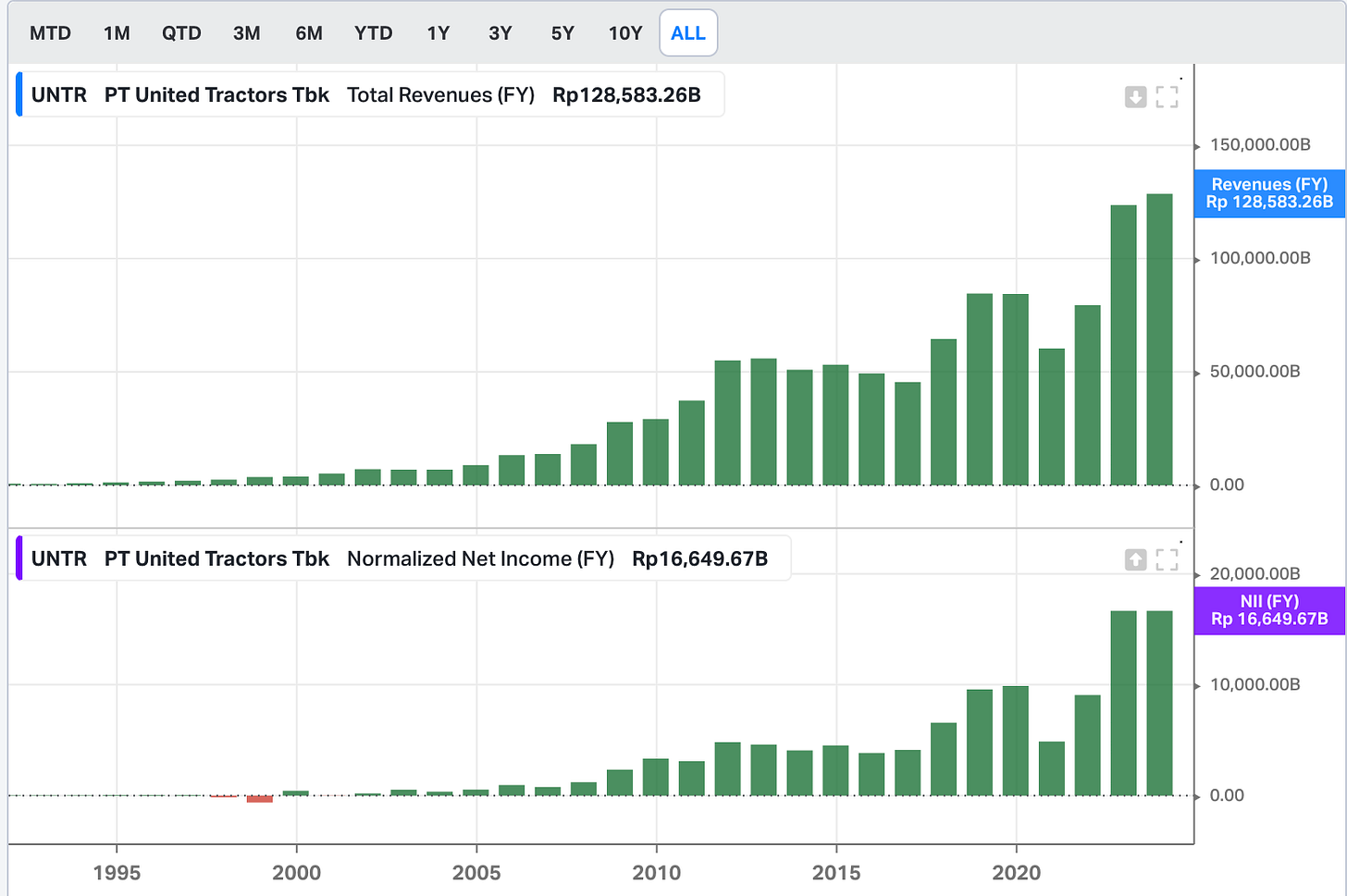Click the Rp16,649.67B legend value
This screenshot has width=1347, height=896.
(700, 558)
